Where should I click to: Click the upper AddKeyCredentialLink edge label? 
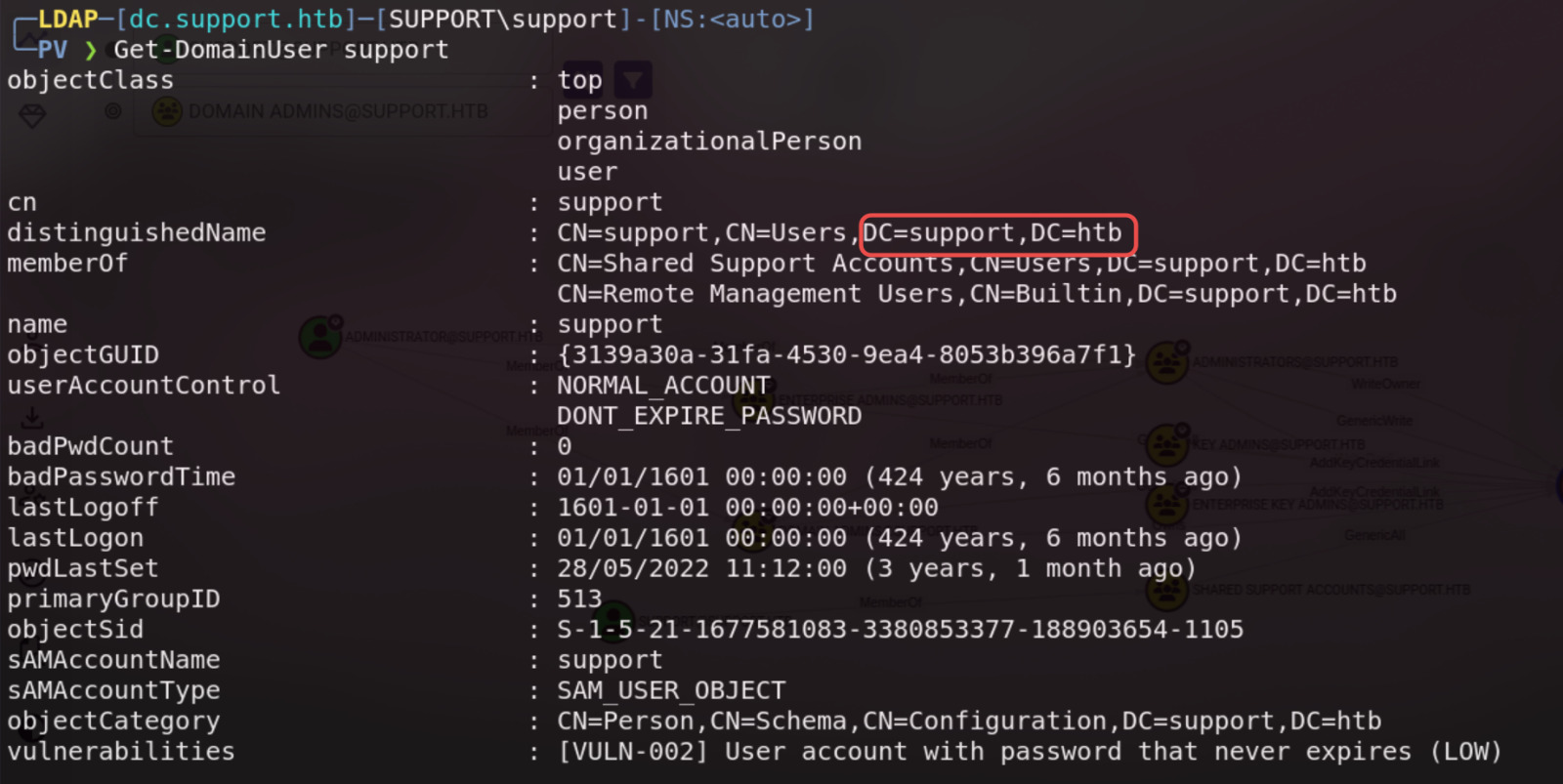pyautogui.click(x=1373, y=463)
